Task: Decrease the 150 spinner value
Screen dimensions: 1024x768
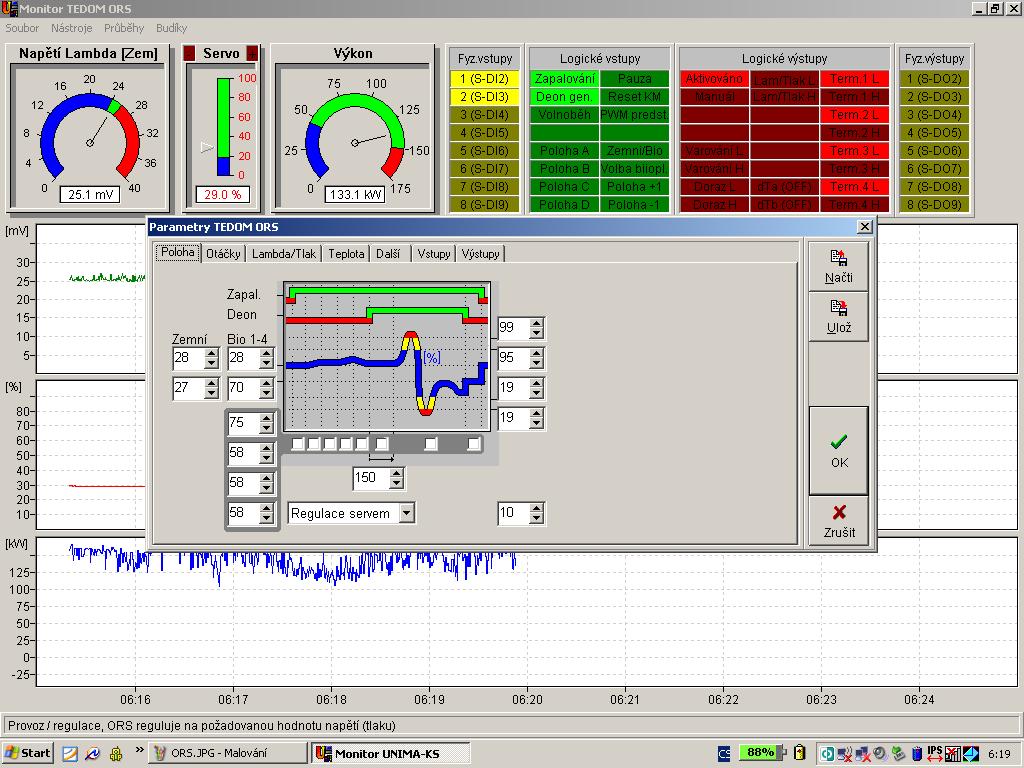Action: (397, 483)
